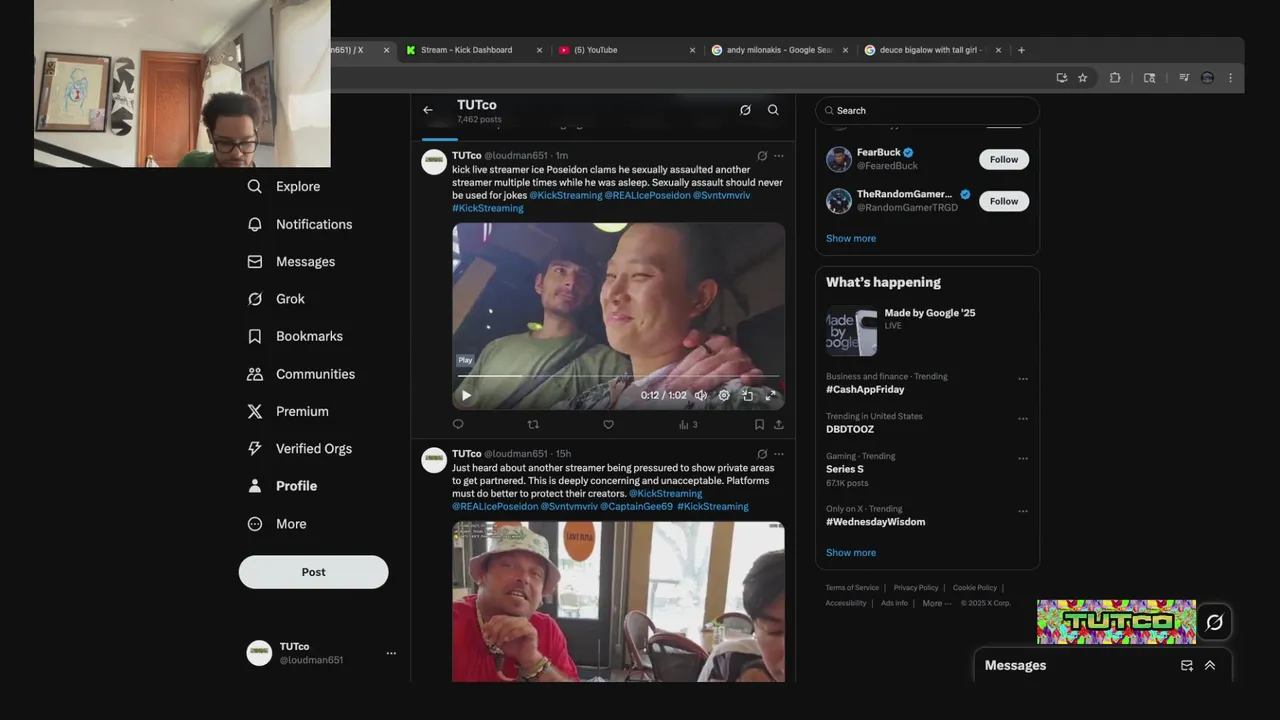Open Bookmarks in sidebar

[295, 336]
